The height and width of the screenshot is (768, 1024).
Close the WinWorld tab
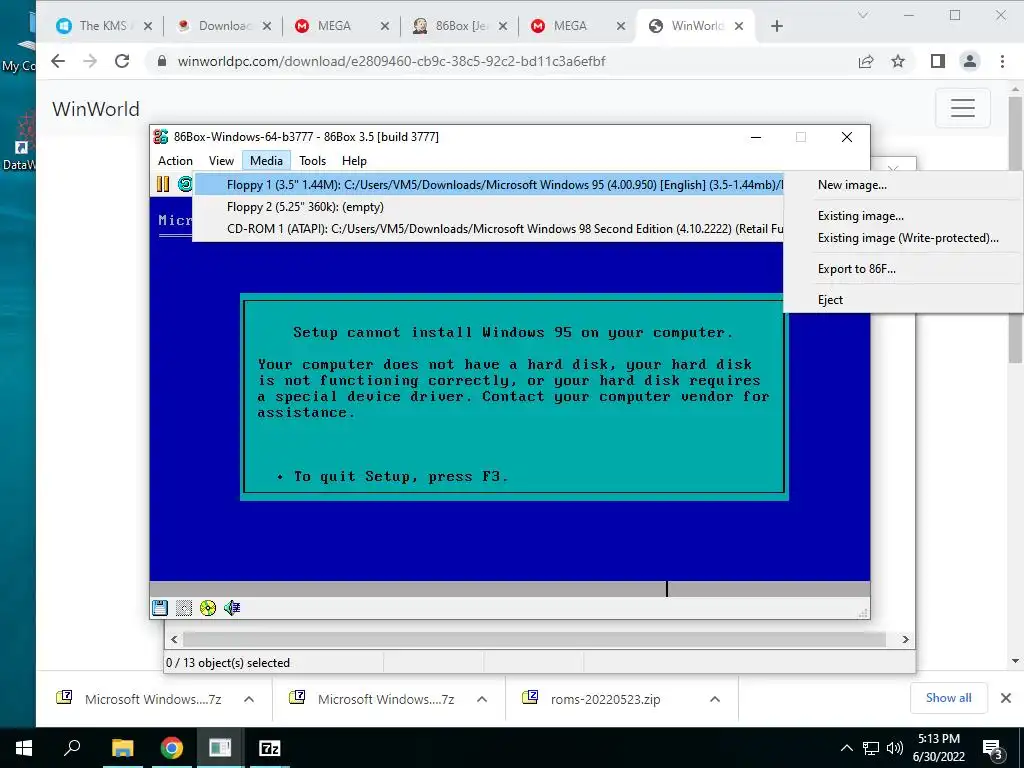coord(739,26)
